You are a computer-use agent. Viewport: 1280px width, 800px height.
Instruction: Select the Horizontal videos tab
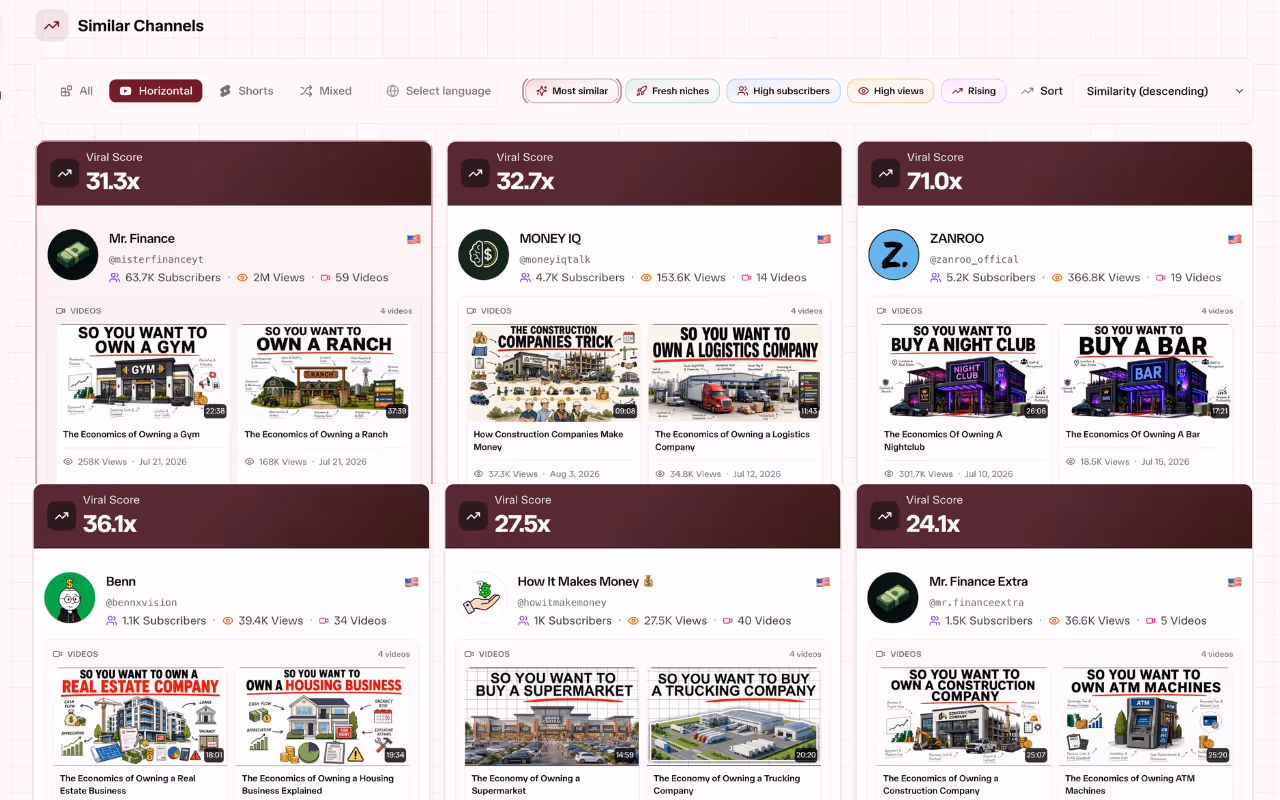pos(156,91)
